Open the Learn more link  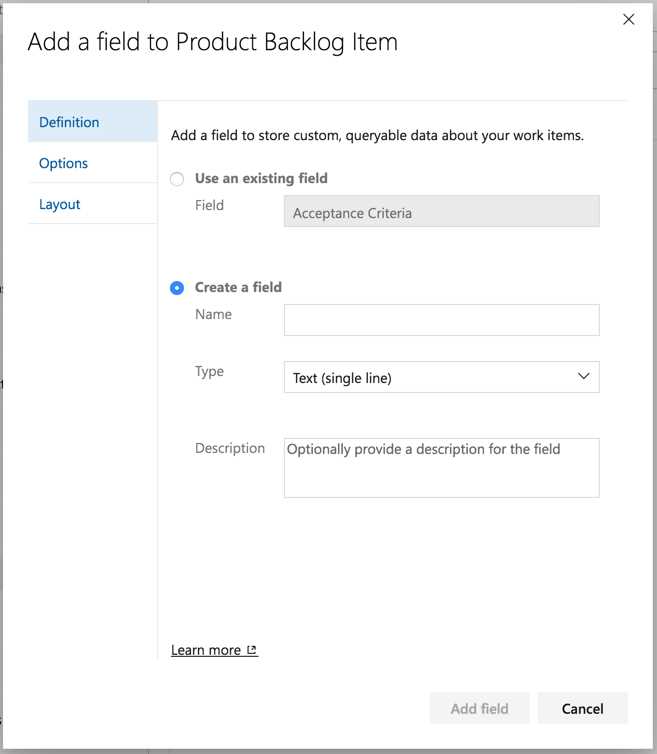coord(214,650)
